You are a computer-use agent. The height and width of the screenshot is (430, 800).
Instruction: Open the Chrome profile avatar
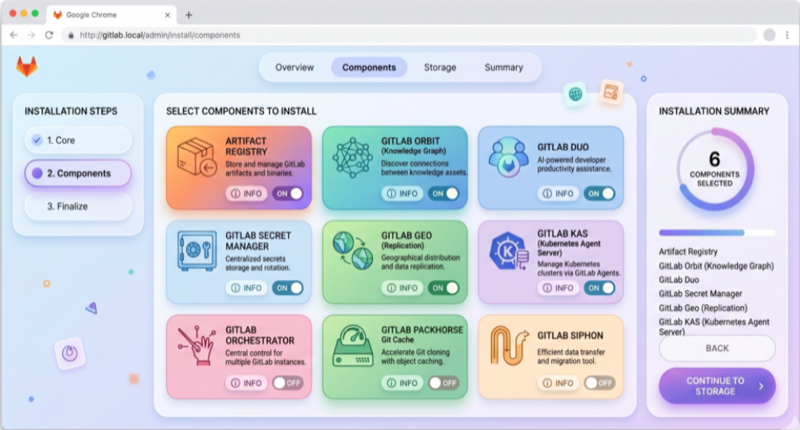(x=769, y=35)
